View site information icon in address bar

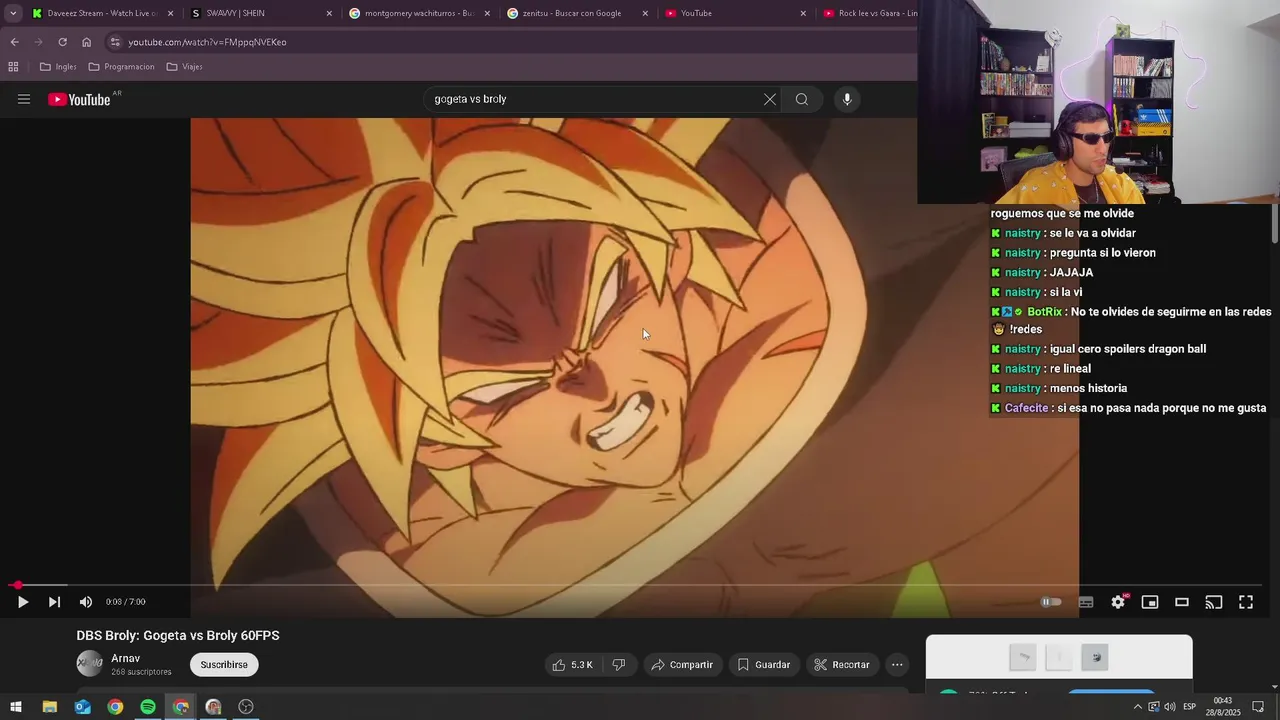click(115, 42)
